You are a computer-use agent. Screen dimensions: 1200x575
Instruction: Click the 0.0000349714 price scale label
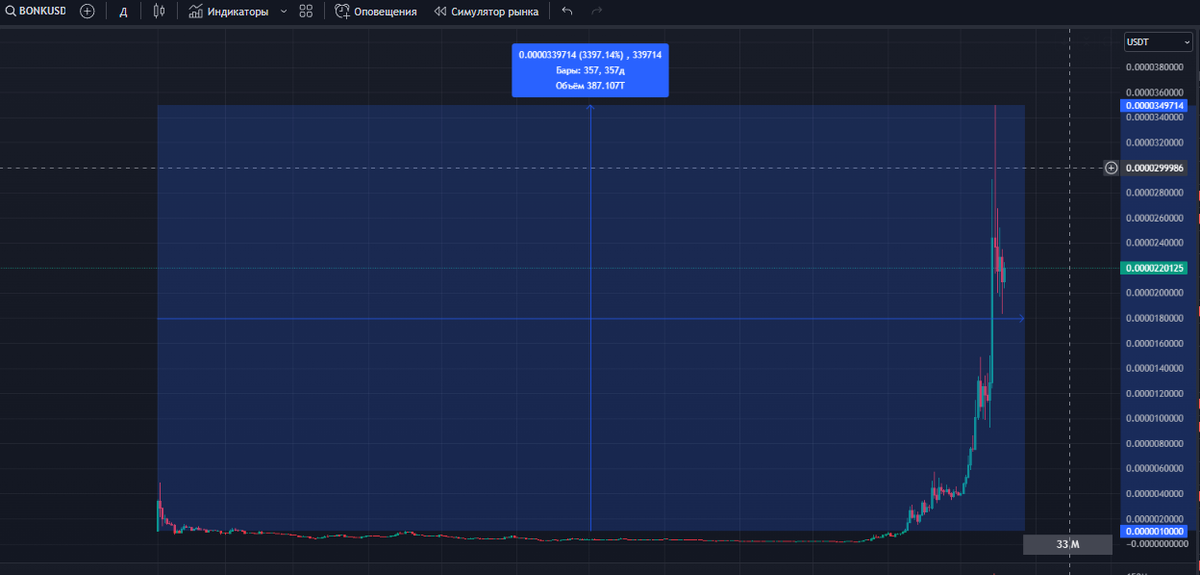(x=1154, y=105)
